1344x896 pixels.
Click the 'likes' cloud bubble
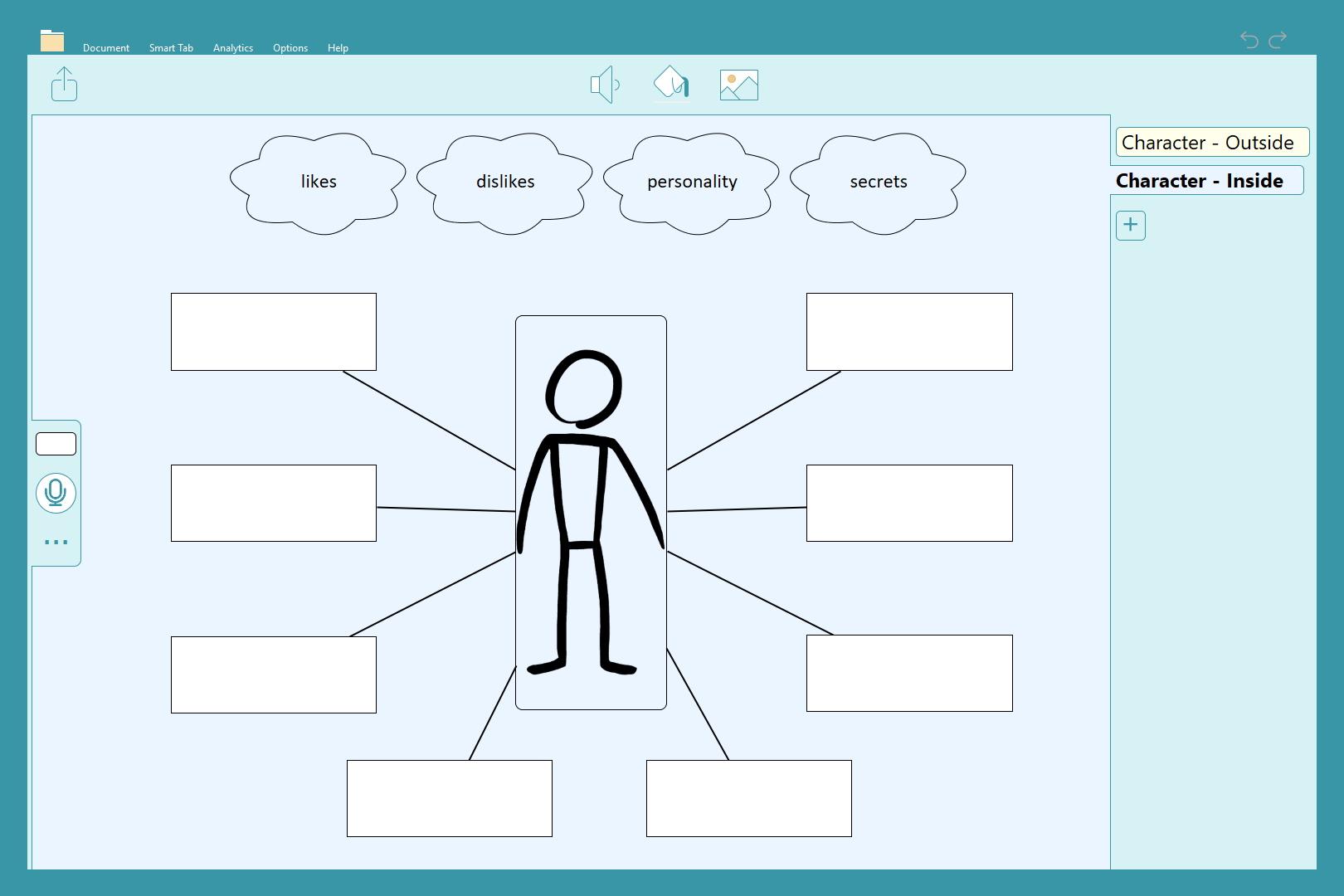click(x=319, y=183)
